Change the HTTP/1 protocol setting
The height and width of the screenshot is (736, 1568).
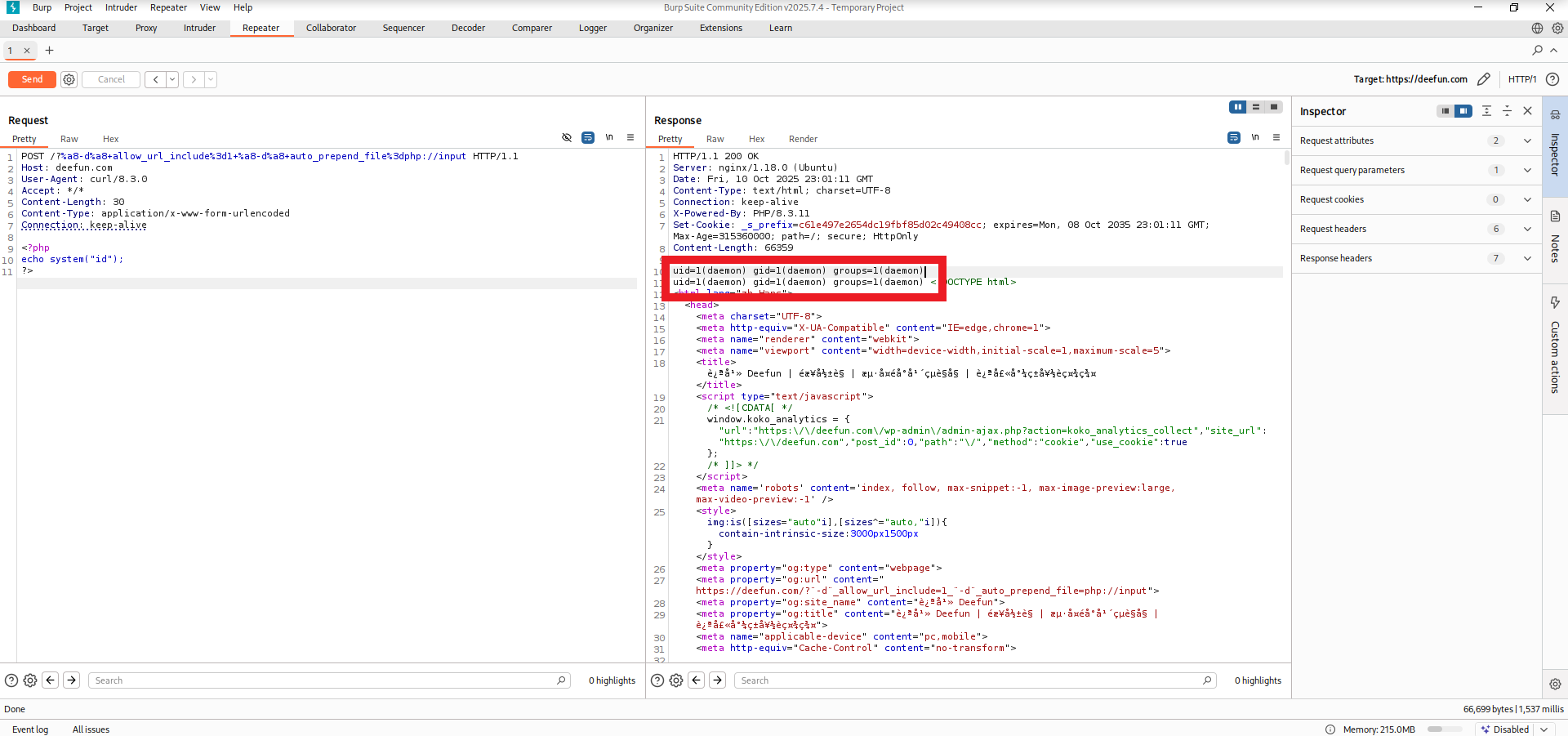[1522, 79]
